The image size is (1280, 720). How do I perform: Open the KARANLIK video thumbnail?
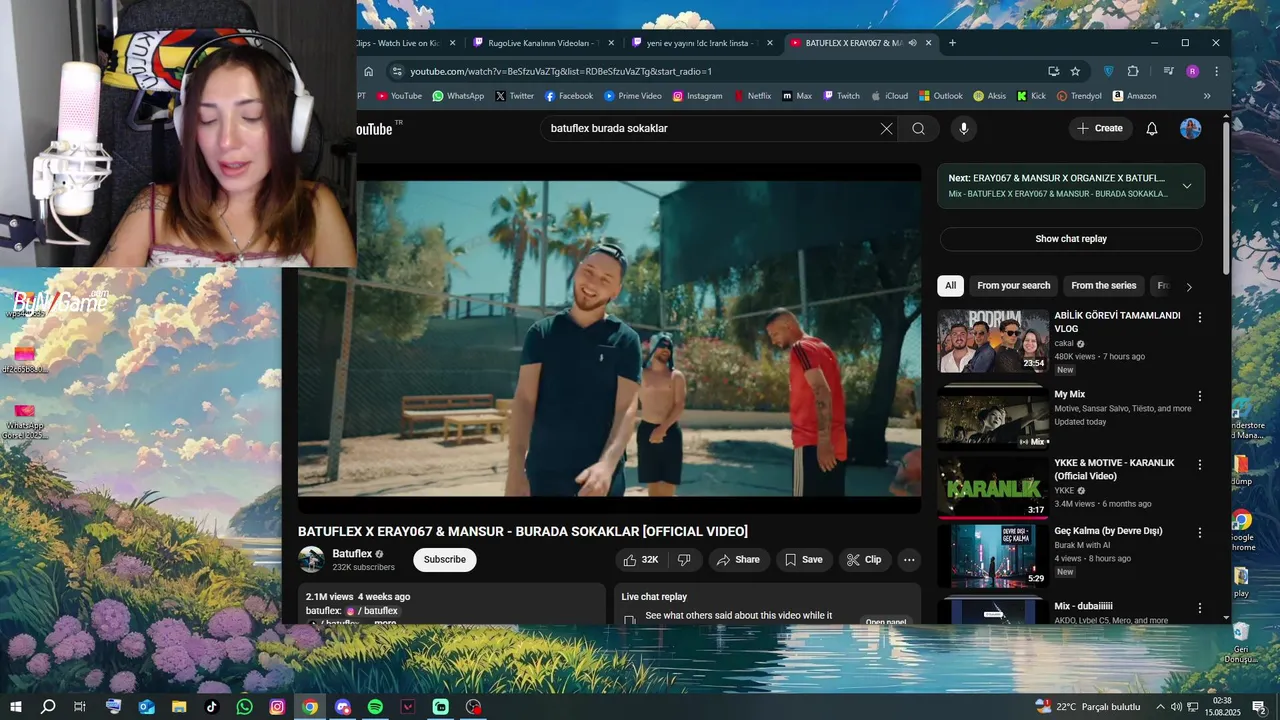tap(993, 487)
